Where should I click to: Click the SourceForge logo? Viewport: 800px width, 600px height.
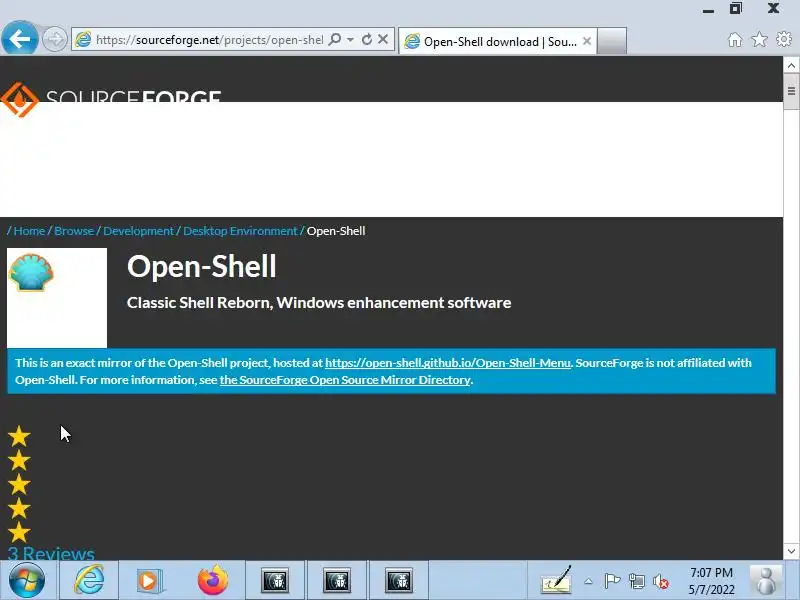pos(111,99)
